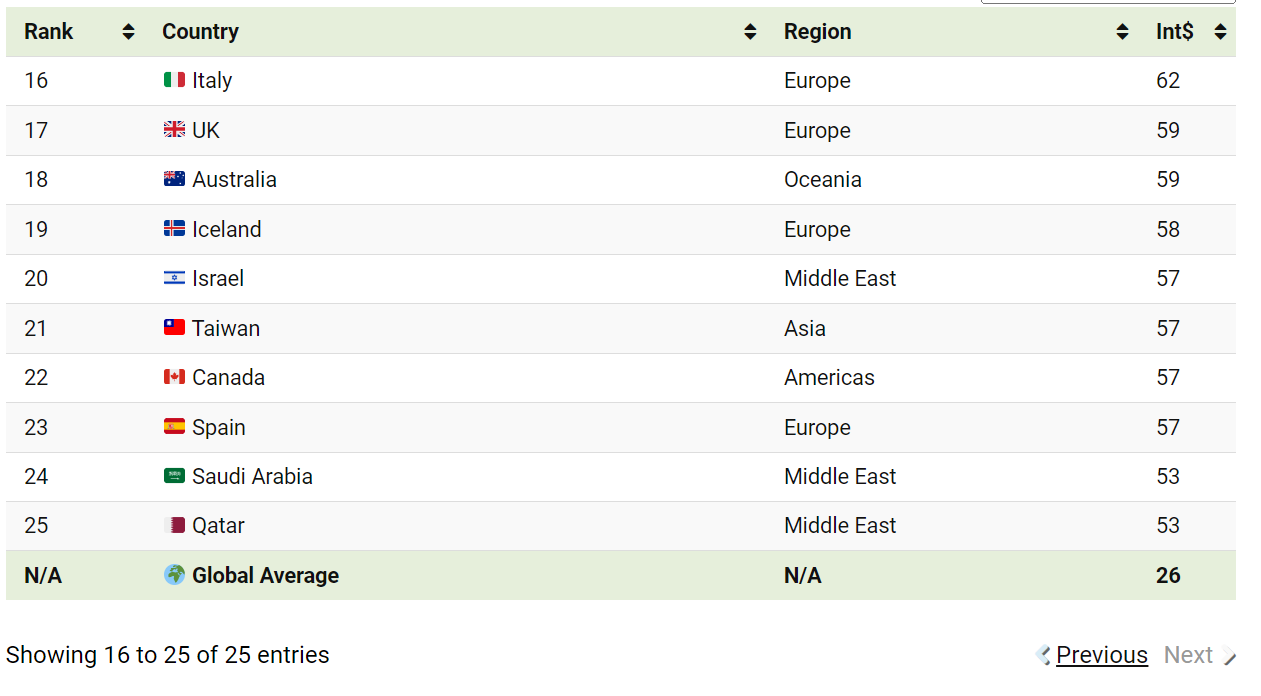The width and height of the screenshot is (1261, 696).
Task: Sort by Int$ column arrows
Action: (x=1220, y=32)
